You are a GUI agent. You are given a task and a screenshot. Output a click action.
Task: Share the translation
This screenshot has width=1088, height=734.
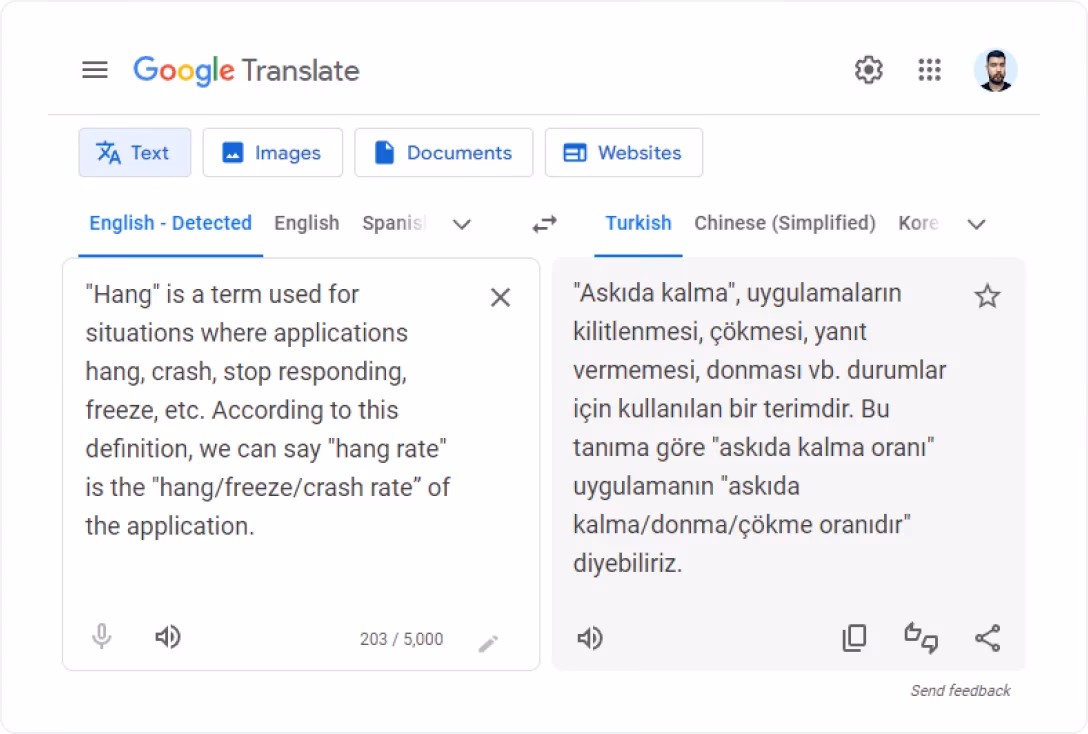tap(987, 638)
